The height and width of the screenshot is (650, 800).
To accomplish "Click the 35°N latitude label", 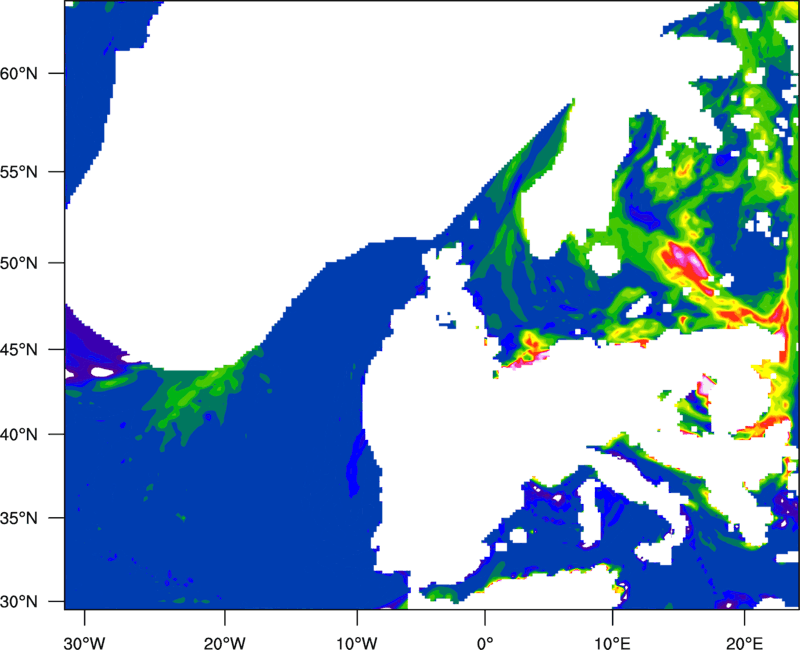I will tap(19, 518).
